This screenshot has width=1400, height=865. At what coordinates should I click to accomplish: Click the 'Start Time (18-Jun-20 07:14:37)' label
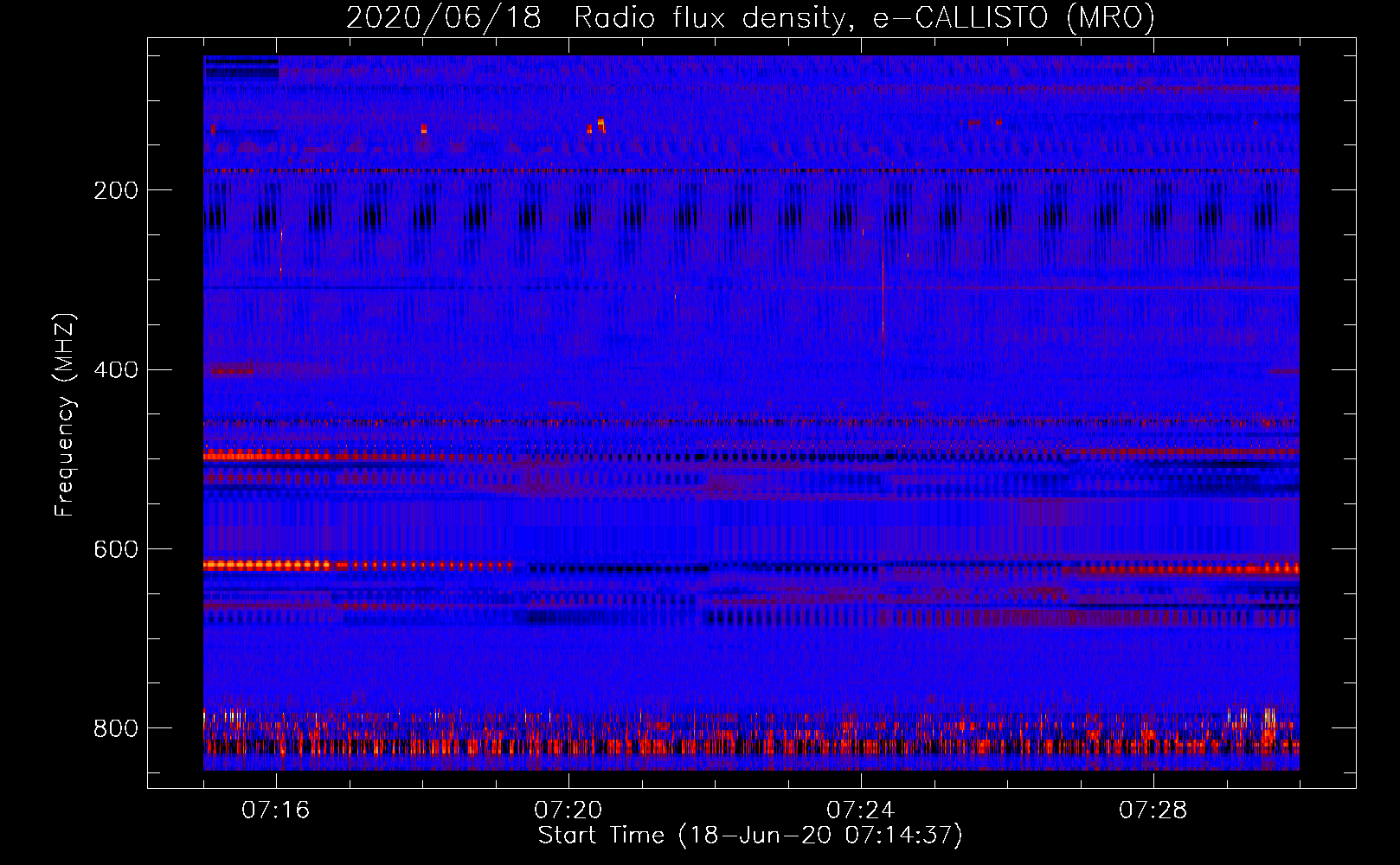[x=750, y=836]
